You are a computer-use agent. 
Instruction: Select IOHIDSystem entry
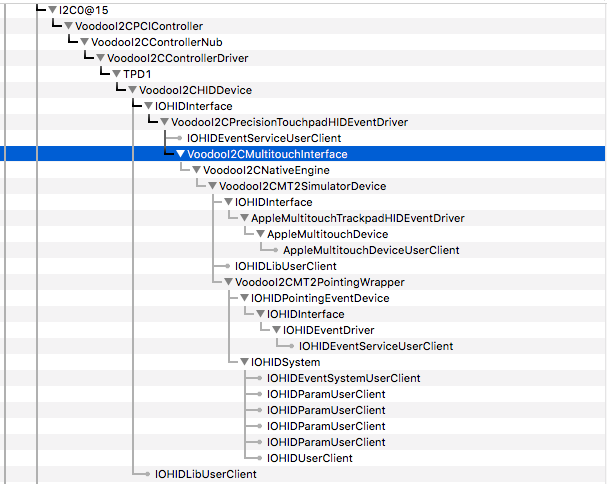286,362
